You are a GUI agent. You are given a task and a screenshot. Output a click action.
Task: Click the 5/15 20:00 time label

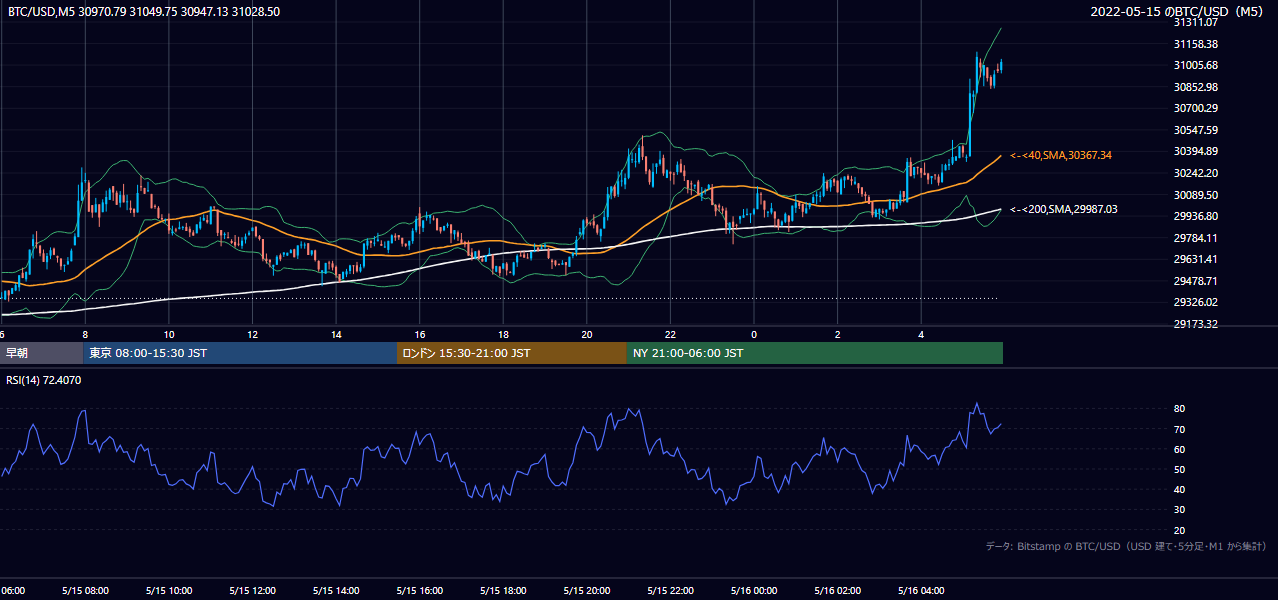[x=587, y=590]
